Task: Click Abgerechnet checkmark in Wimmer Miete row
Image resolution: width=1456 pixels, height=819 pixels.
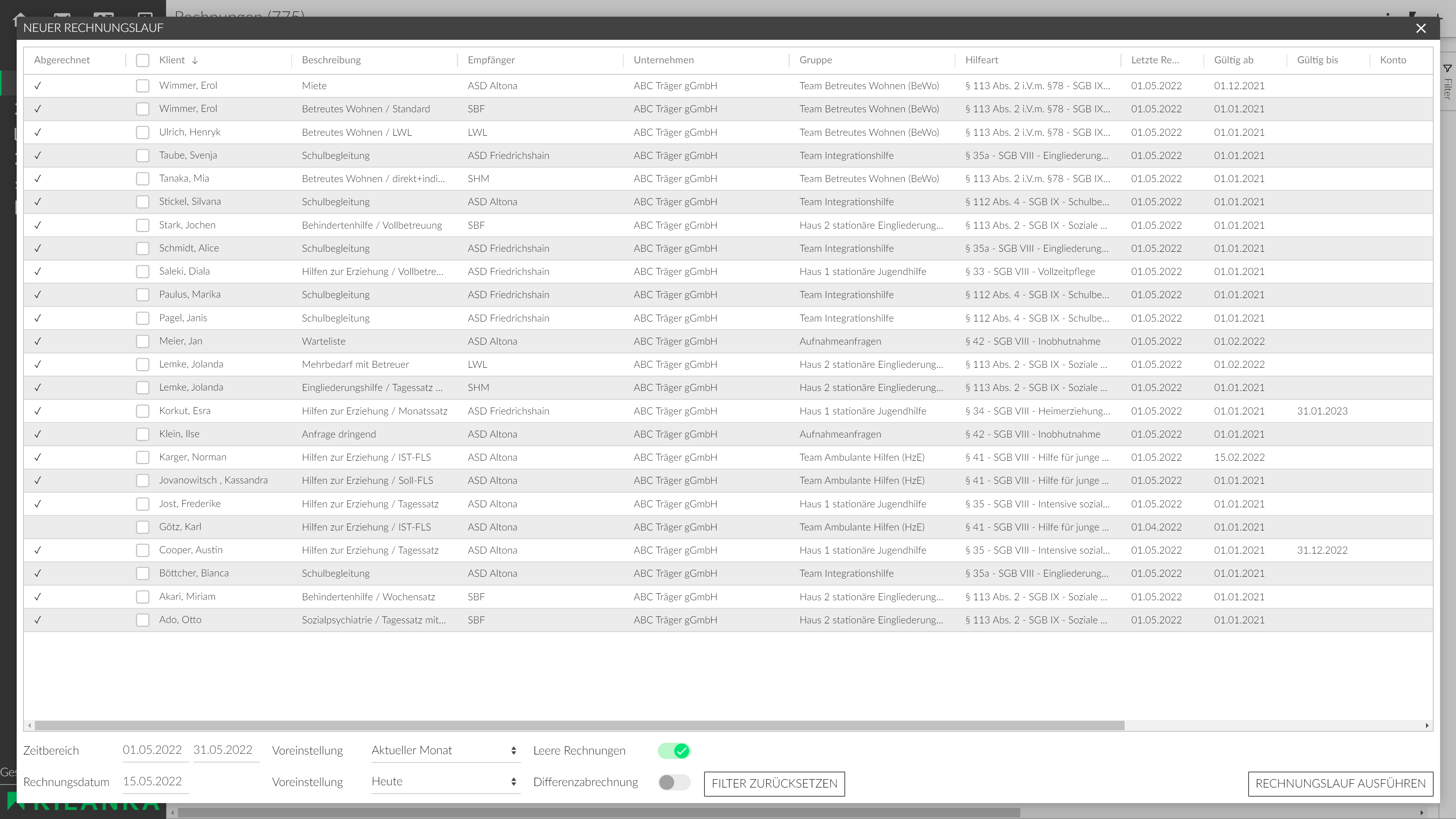Action: click(38, 86)
